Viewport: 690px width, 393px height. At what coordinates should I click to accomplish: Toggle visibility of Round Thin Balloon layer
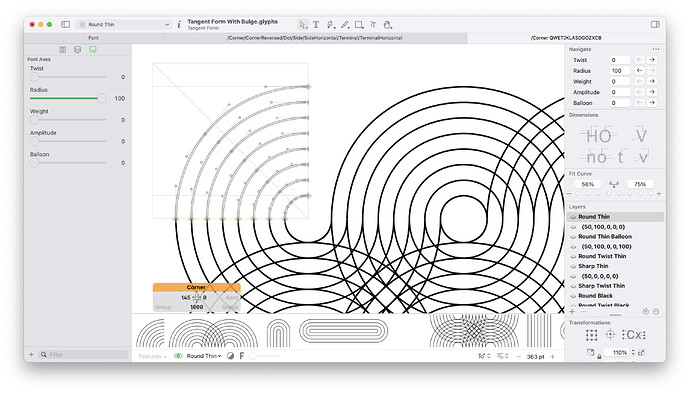point(573,237)
